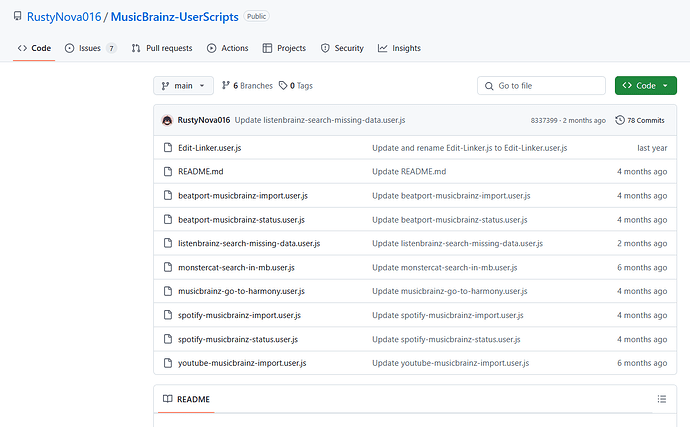
Task: Focus the Go to file search field
Action: pos(541,85)
